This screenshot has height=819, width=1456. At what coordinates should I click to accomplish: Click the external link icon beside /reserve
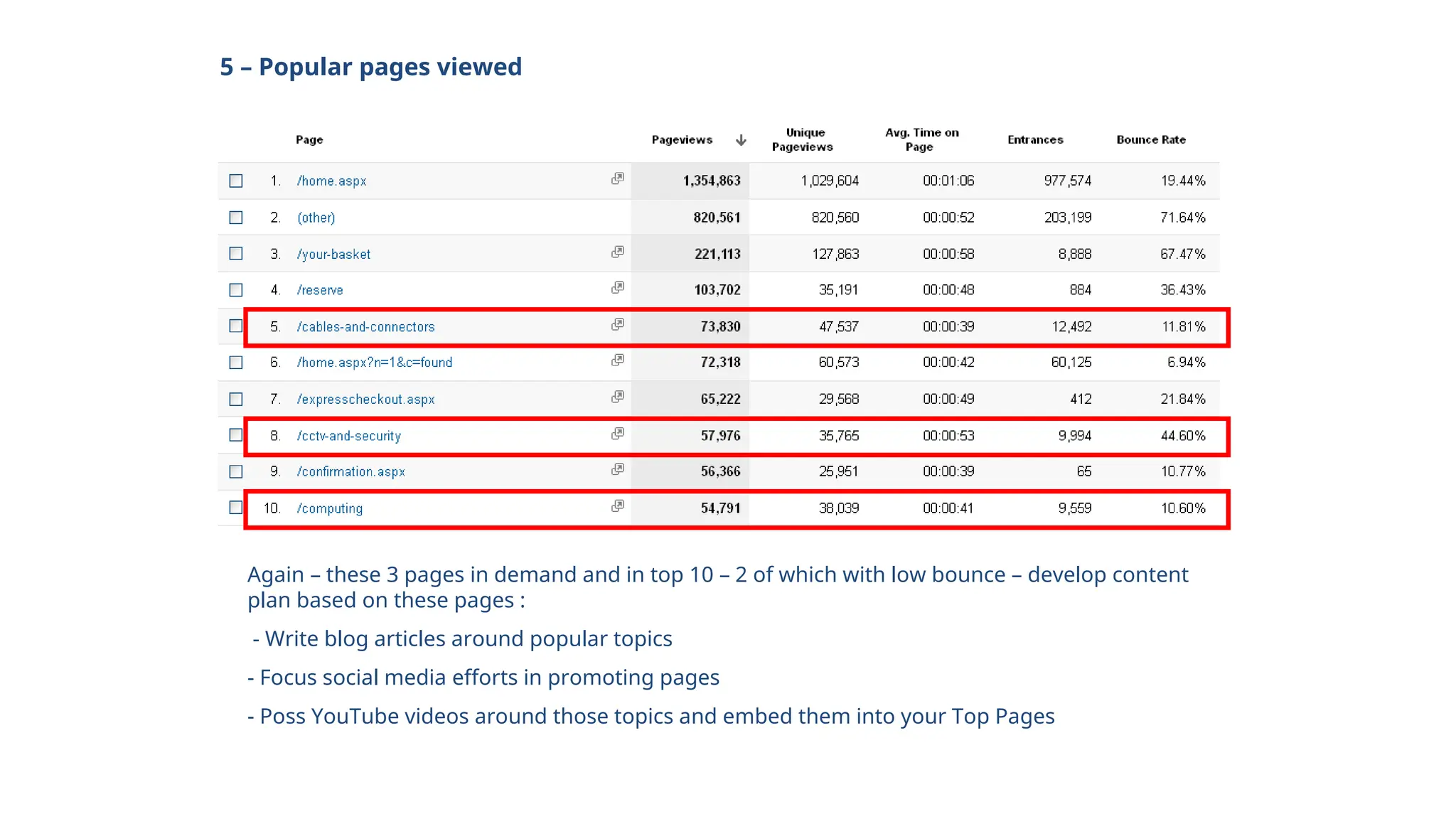618,287
